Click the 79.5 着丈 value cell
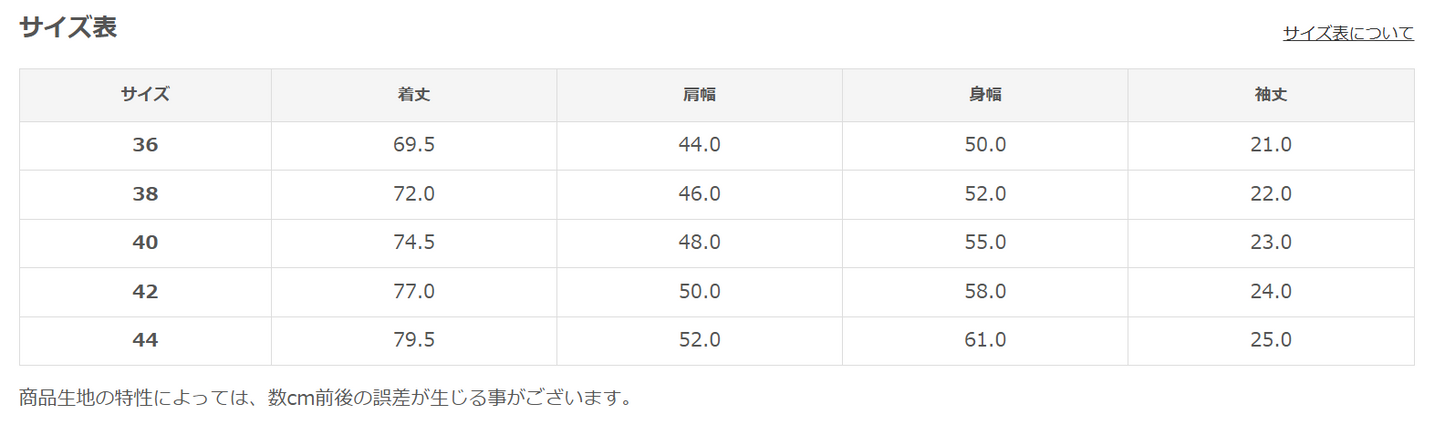 tap(414, 341)
